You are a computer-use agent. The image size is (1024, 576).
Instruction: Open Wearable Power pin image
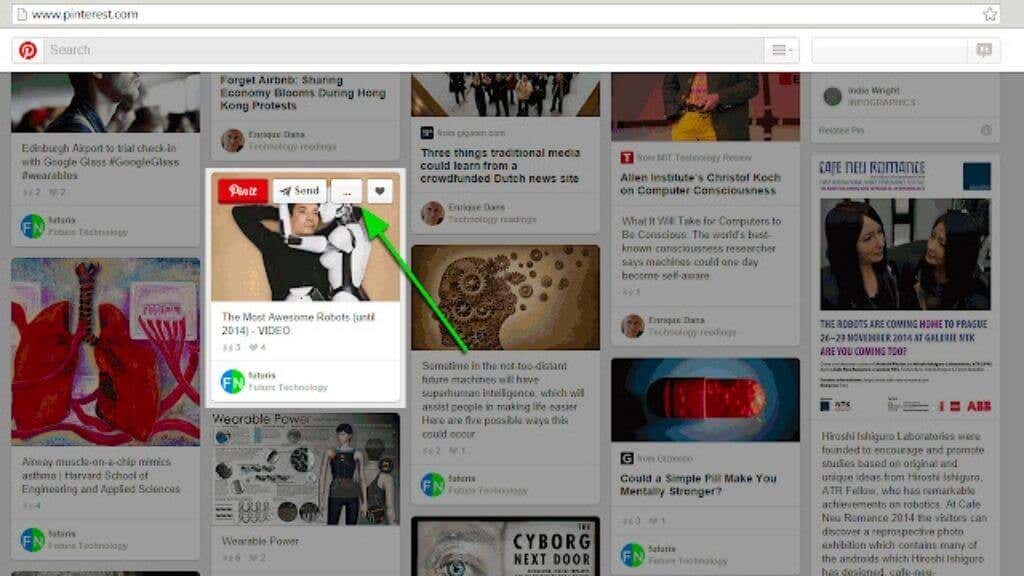click(305, 469)
